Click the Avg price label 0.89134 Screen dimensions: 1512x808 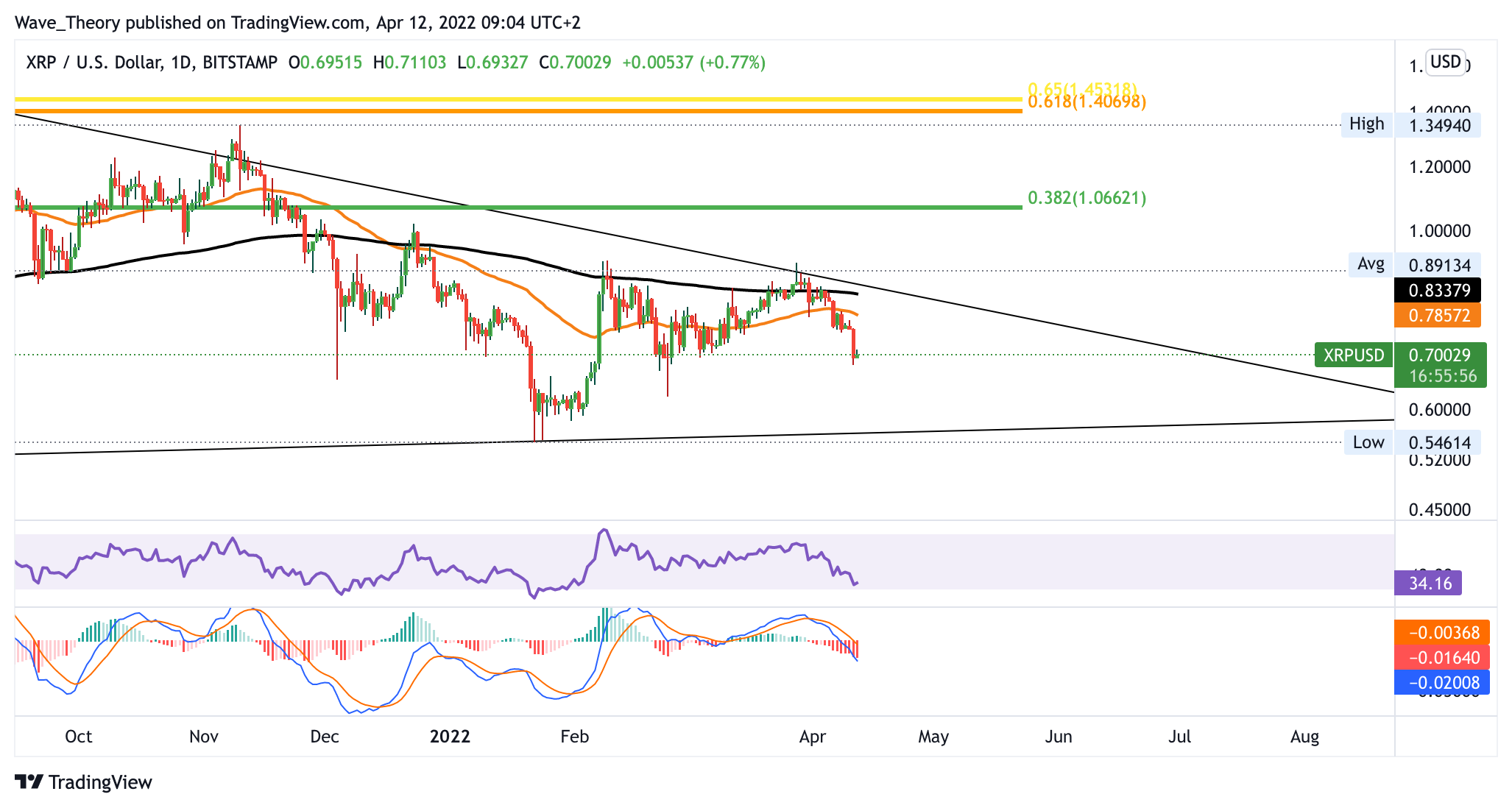point(1439,265)
